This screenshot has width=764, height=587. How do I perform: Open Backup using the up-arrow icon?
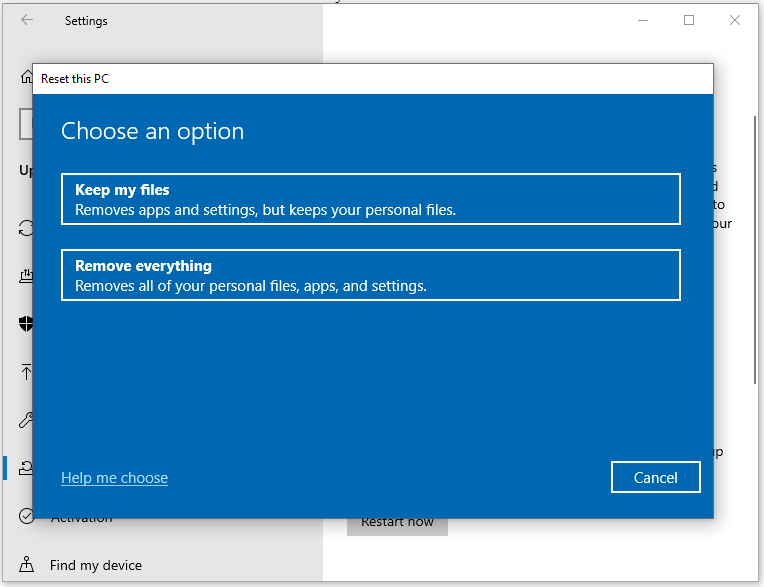26,372
